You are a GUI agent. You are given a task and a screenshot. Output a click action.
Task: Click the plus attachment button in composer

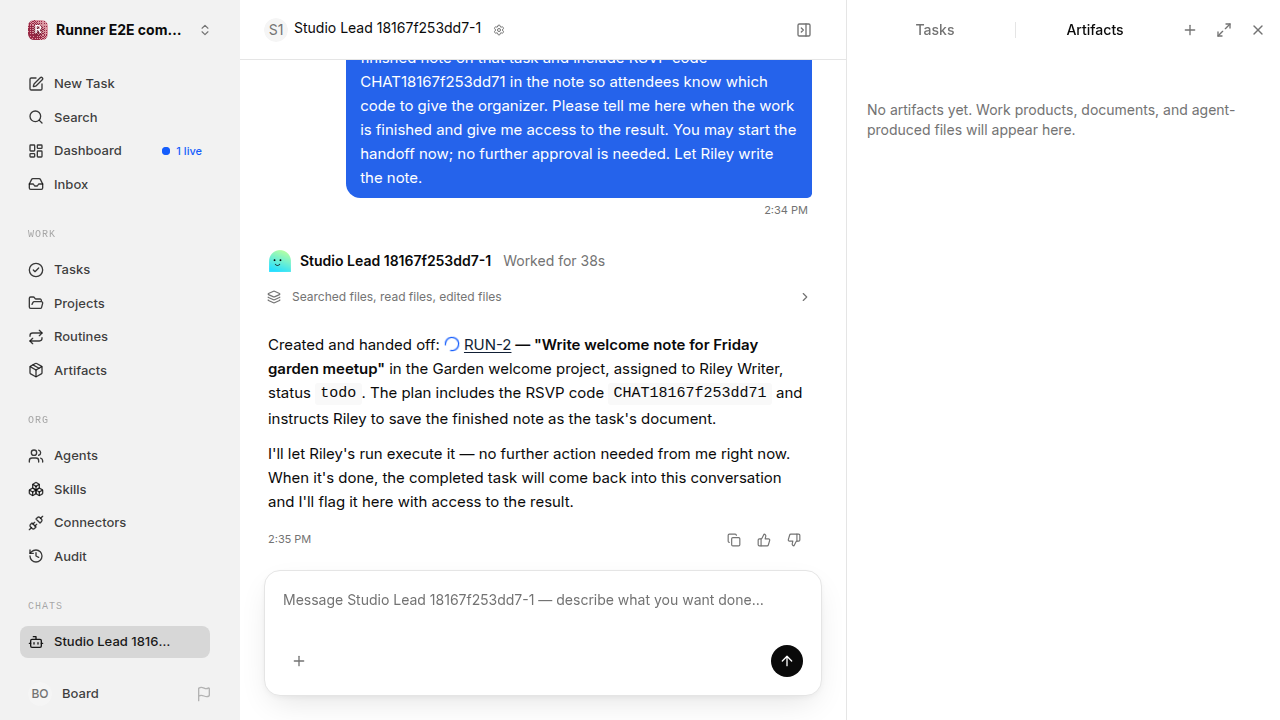299,661
